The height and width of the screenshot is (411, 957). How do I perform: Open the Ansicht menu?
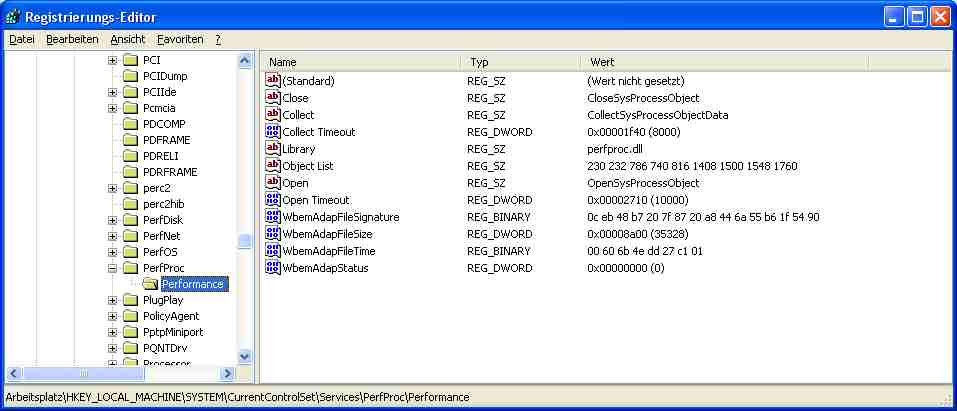128,39
